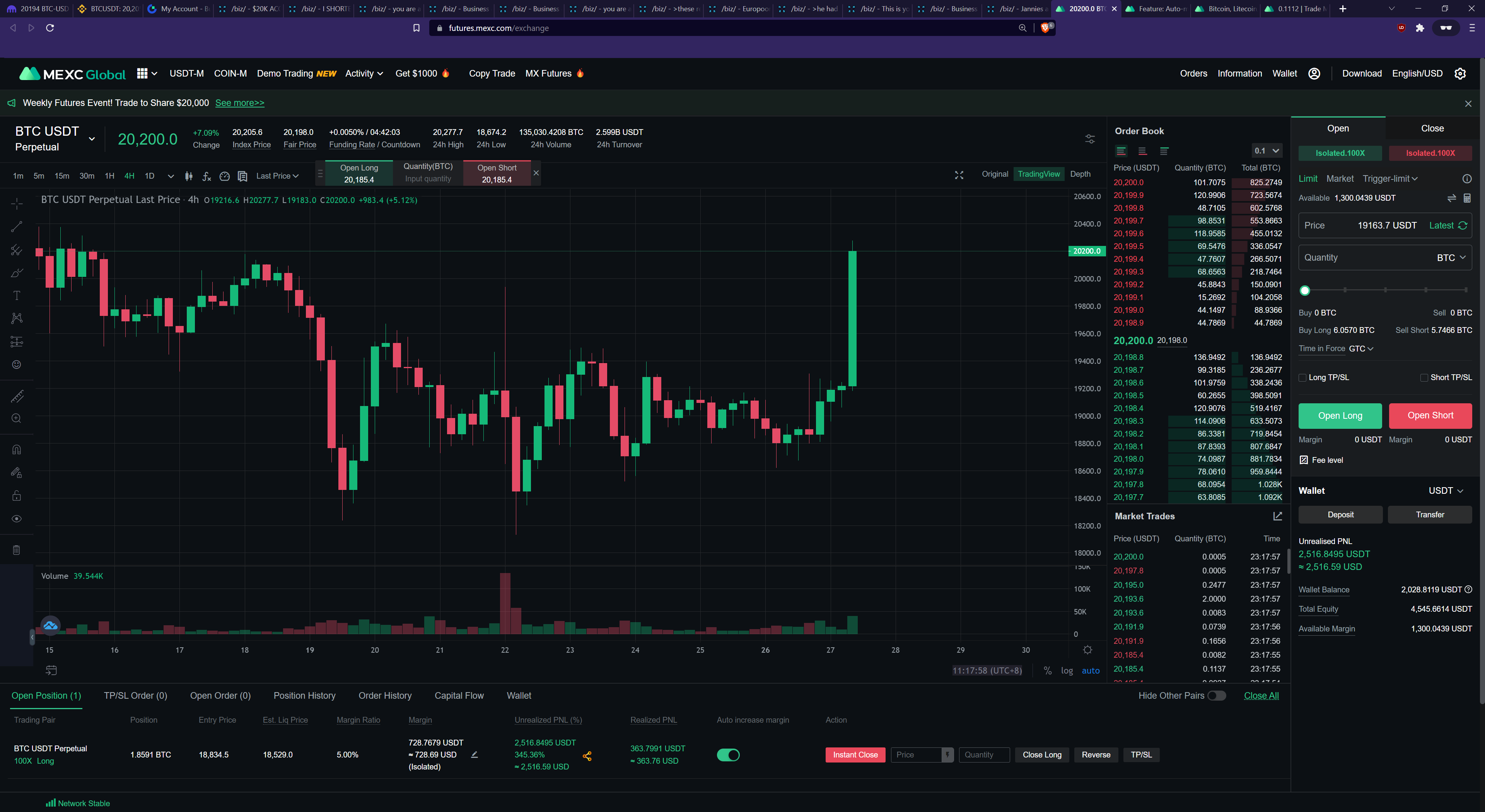Change the Quantity unit BTC dropdown
Image resolution: width=1485 pixels, height=812 pixels.
tap(1451, 258)
